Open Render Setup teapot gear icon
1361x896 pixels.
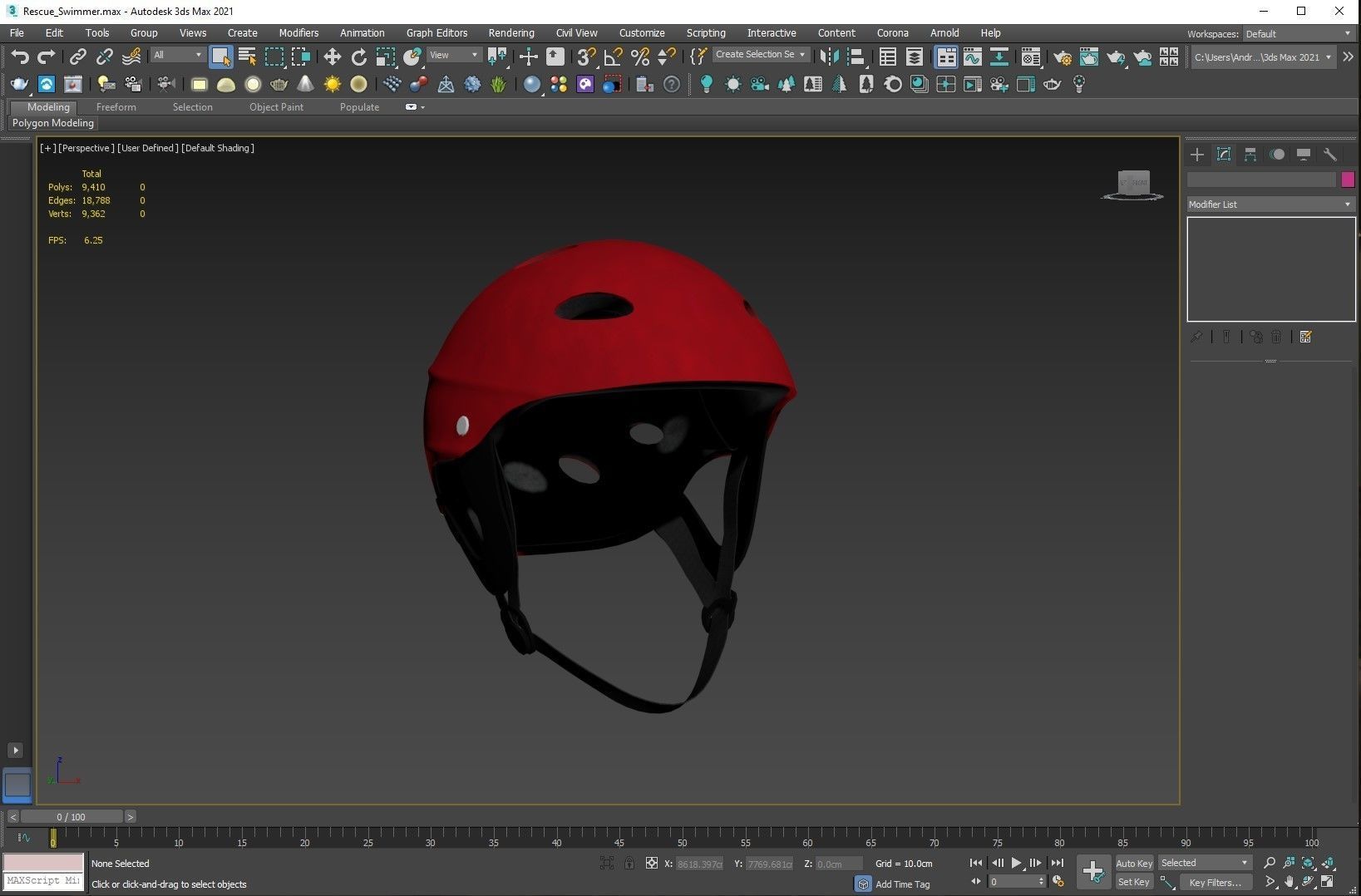(1062, 57)
